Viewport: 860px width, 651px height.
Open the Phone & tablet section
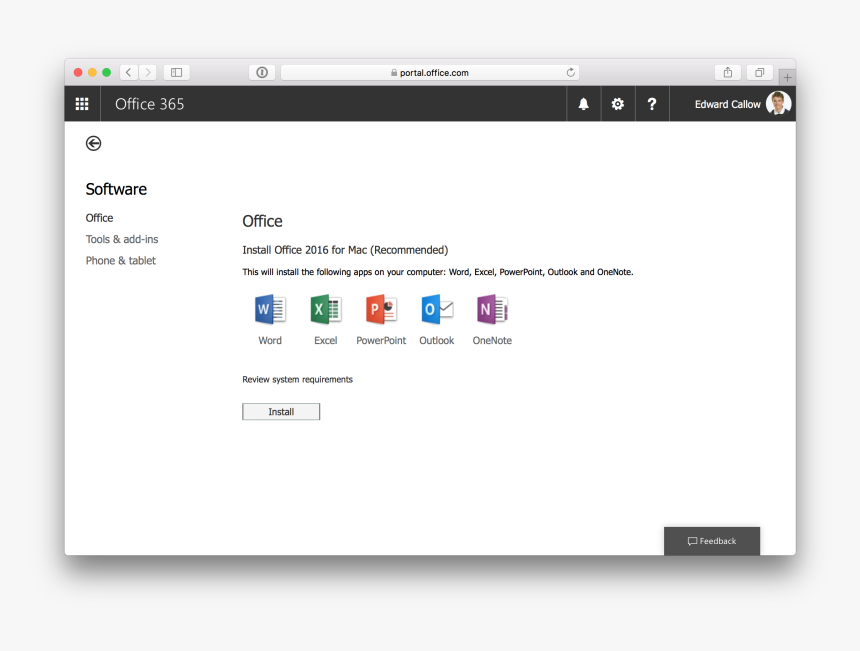[121, 261]
